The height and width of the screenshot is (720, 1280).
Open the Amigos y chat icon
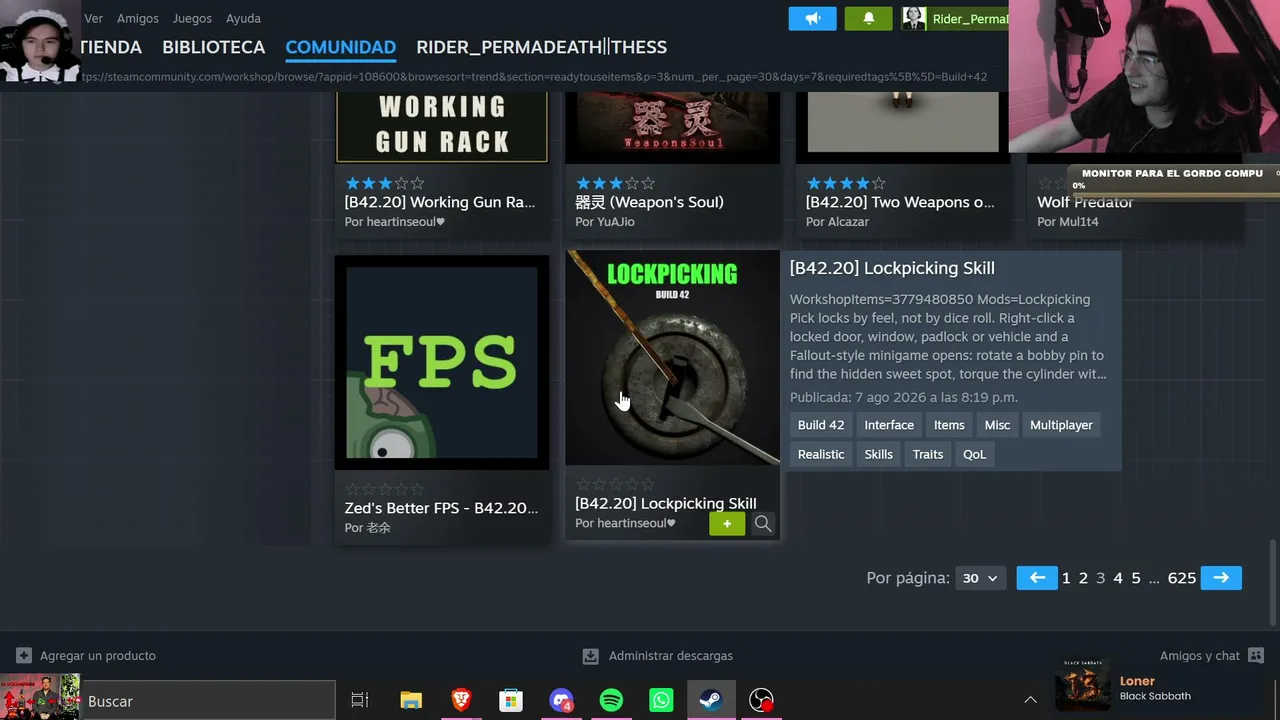[x=1256, y=656]
